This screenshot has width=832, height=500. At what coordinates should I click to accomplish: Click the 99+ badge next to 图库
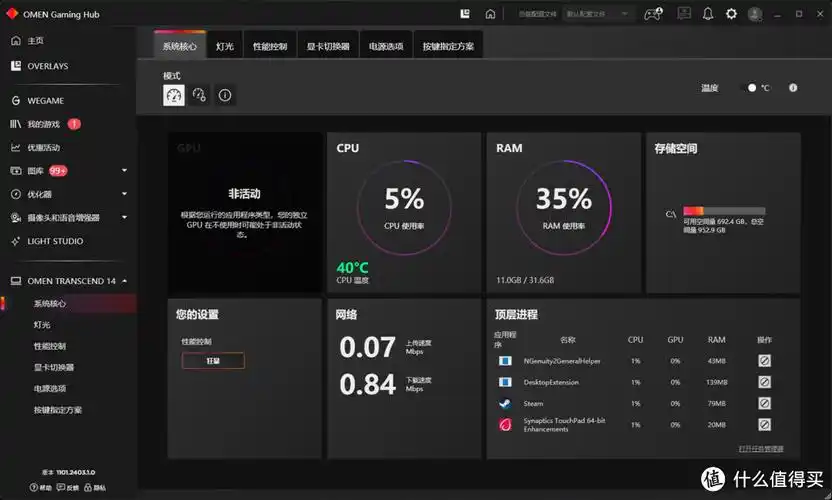(58, 170)
